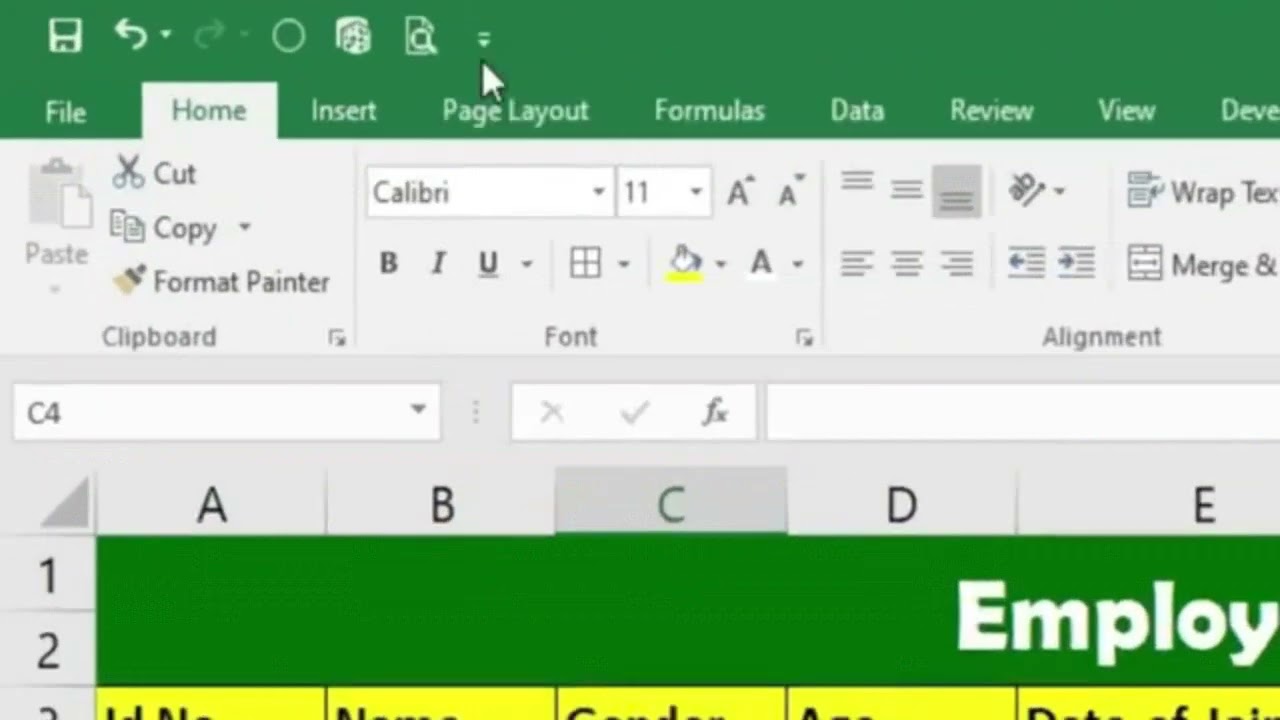Click the Save icon in Quick Access Toolbar
1280x720 pixels.
(65, 37)
